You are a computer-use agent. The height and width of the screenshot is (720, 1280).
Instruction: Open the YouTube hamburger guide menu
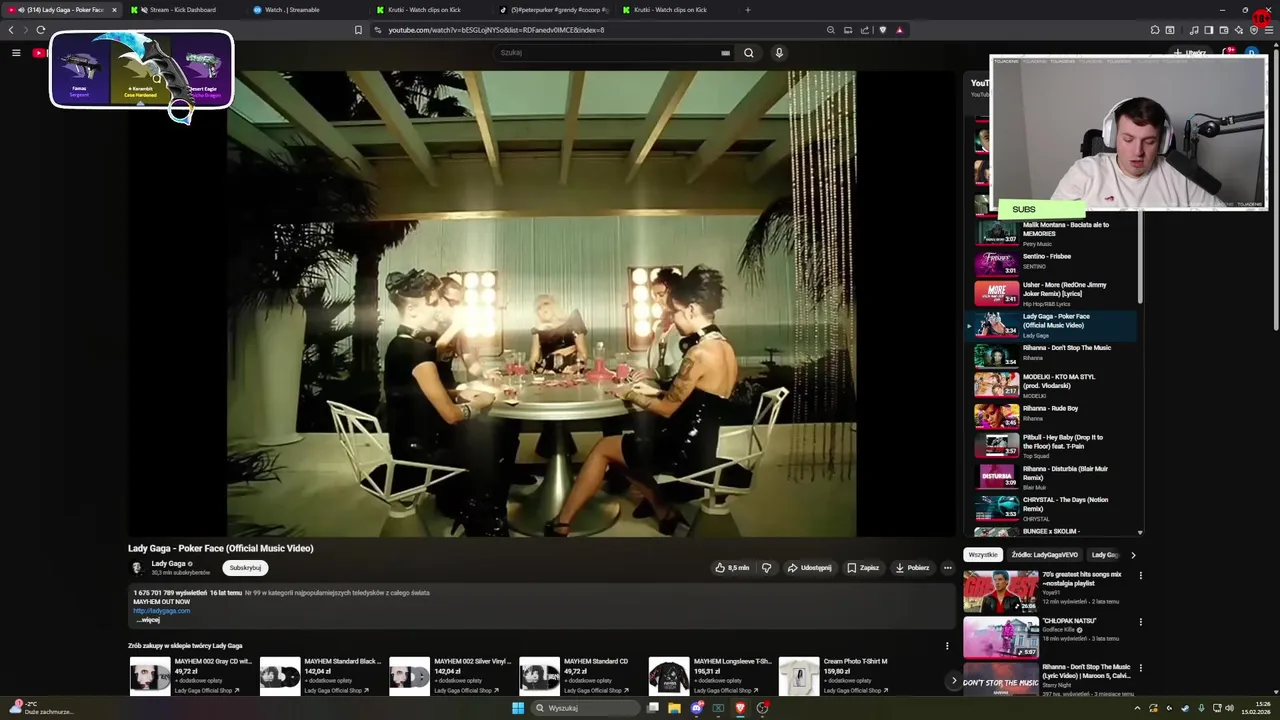click(16, 53)
